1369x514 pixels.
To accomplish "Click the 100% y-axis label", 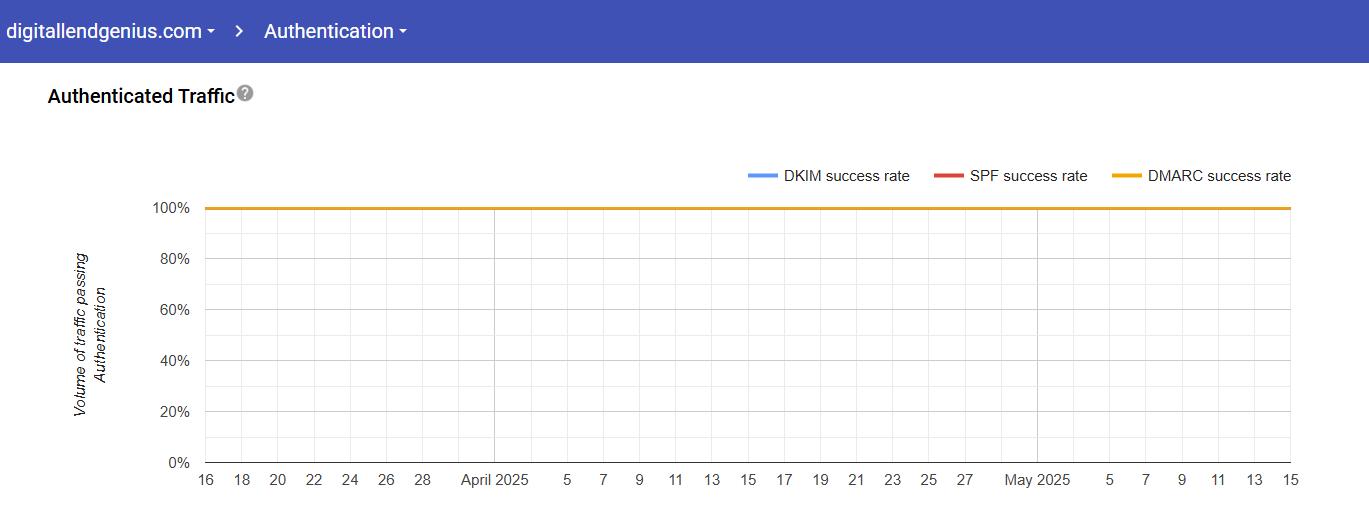I will click(x=170, y=208).
